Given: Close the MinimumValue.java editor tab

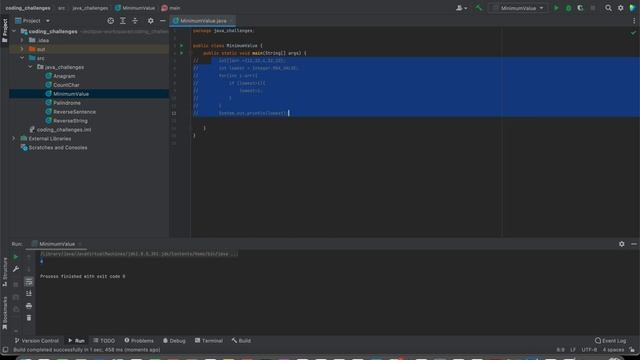Looking at the screenshot, I should (x=231, y=20).
